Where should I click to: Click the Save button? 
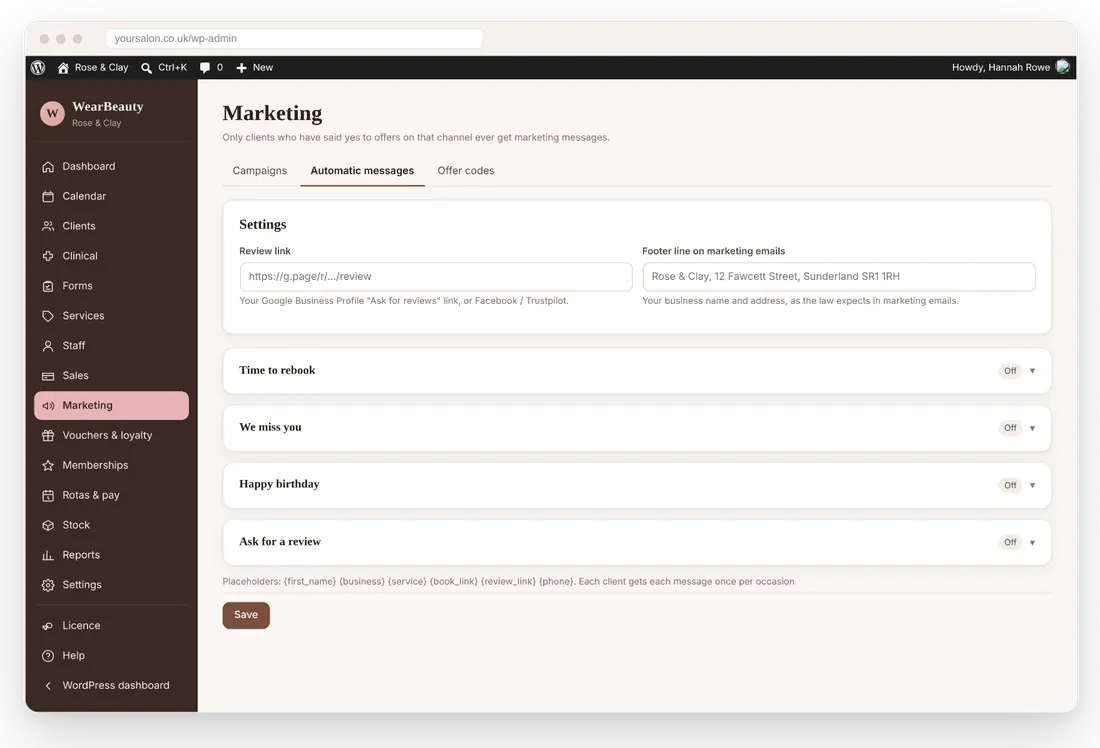[246, 615]
